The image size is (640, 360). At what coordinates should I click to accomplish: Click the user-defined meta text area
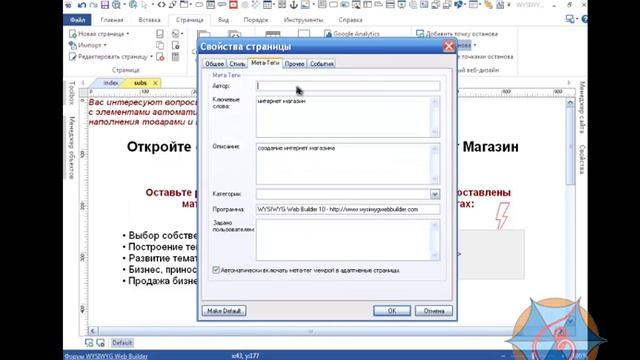[x=348, y=240]
